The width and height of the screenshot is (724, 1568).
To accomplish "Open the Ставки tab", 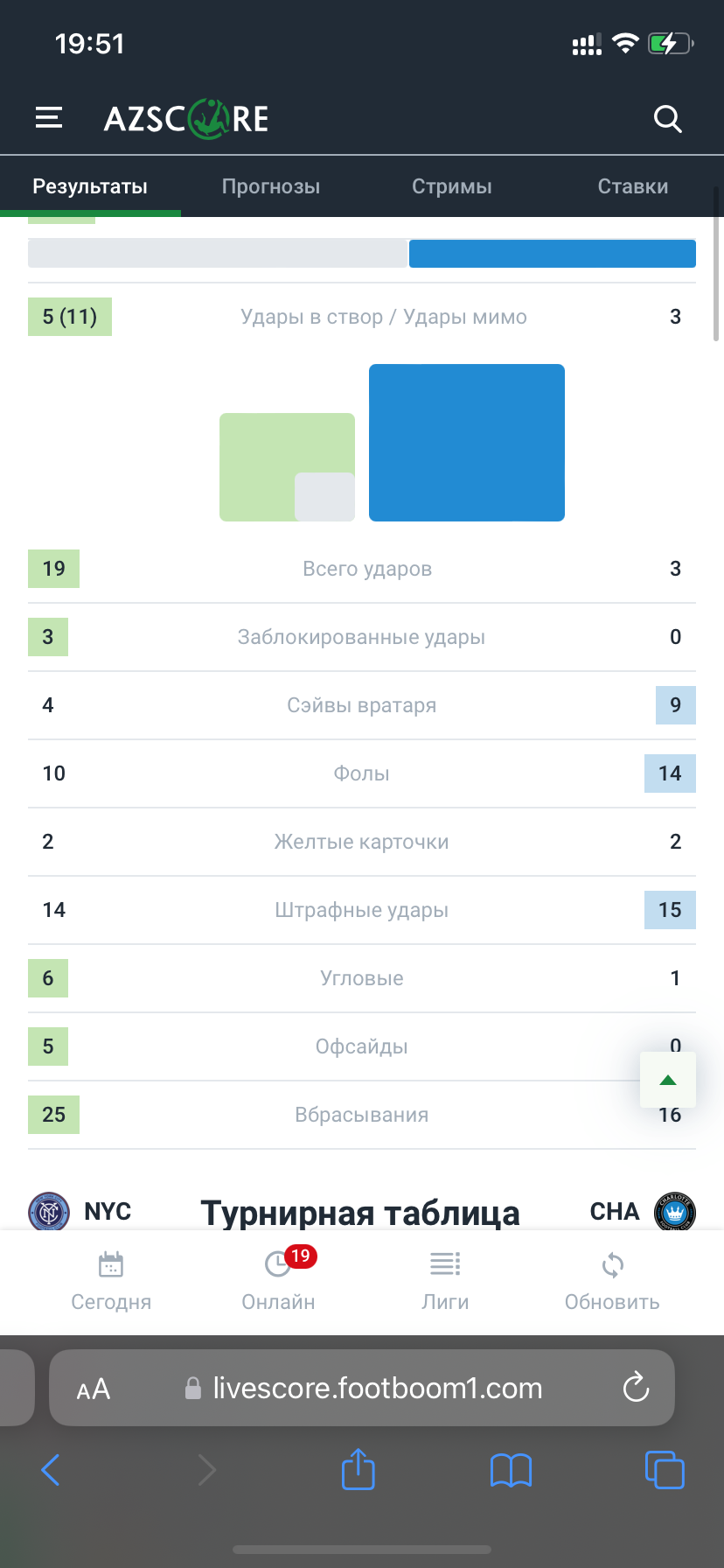I will pyautogui.click(x=633, y=186).
